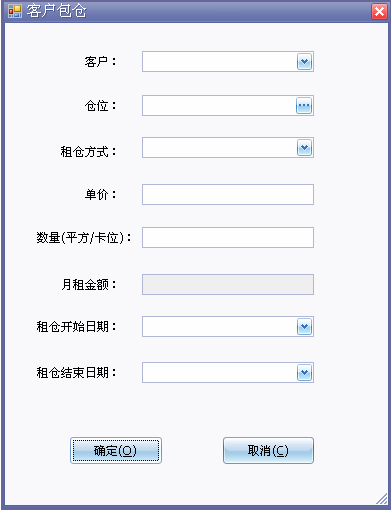Click the 客户包仓 title bar text
391x511 pixels.
click(56, 11)
